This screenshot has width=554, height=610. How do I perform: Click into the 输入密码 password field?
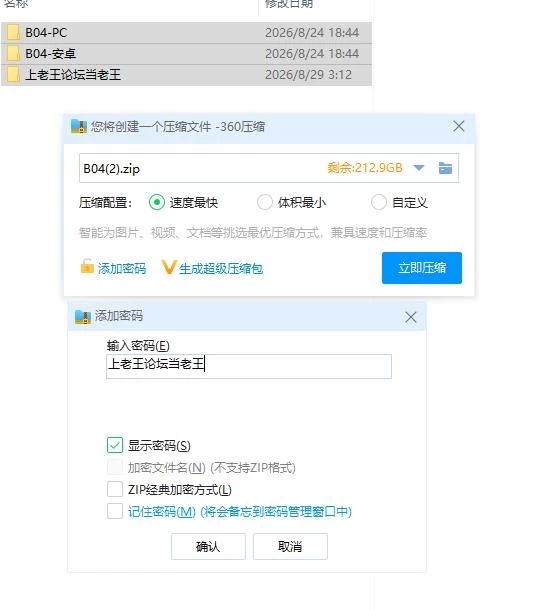[249, 366]
